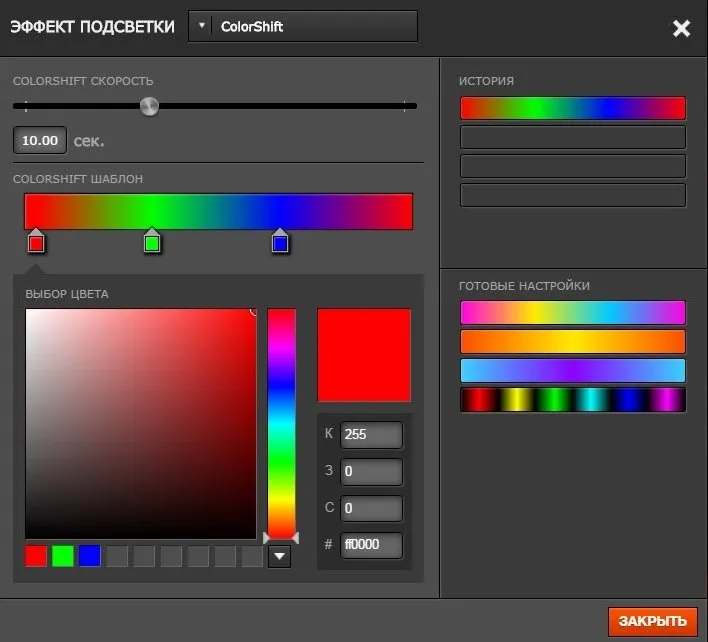The width and height of the screenshot is (708, 642).
Task: Click the red channel value field 255
Action: [x=371, y=435]
